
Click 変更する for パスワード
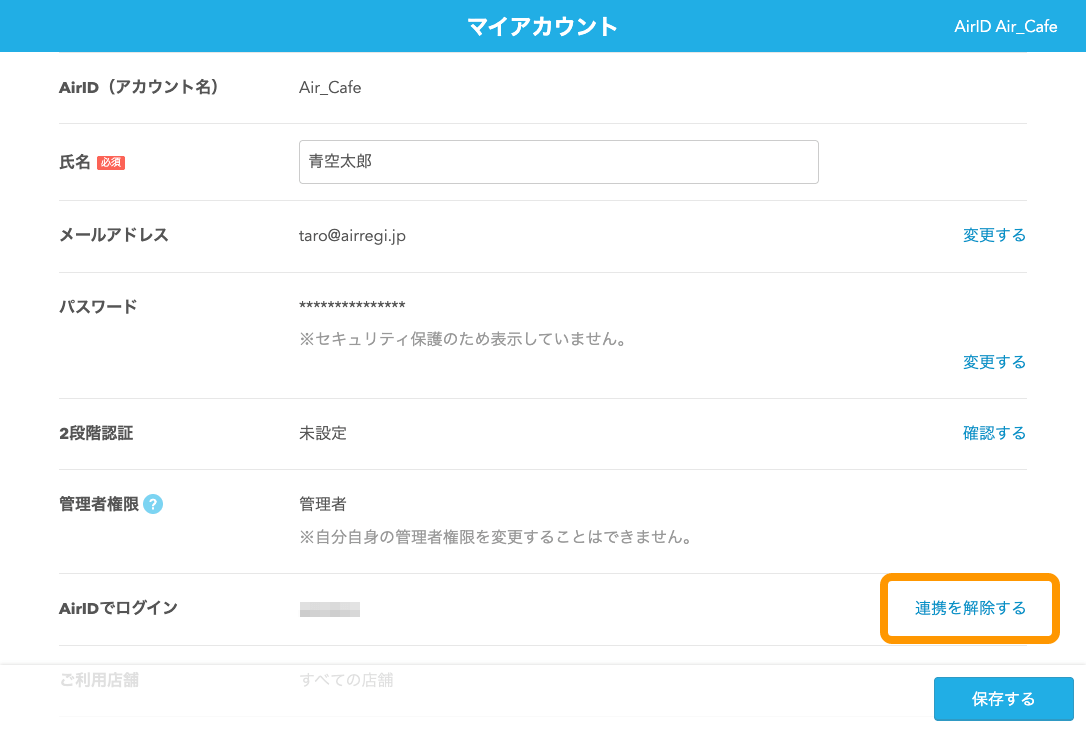tap(994, 362)
